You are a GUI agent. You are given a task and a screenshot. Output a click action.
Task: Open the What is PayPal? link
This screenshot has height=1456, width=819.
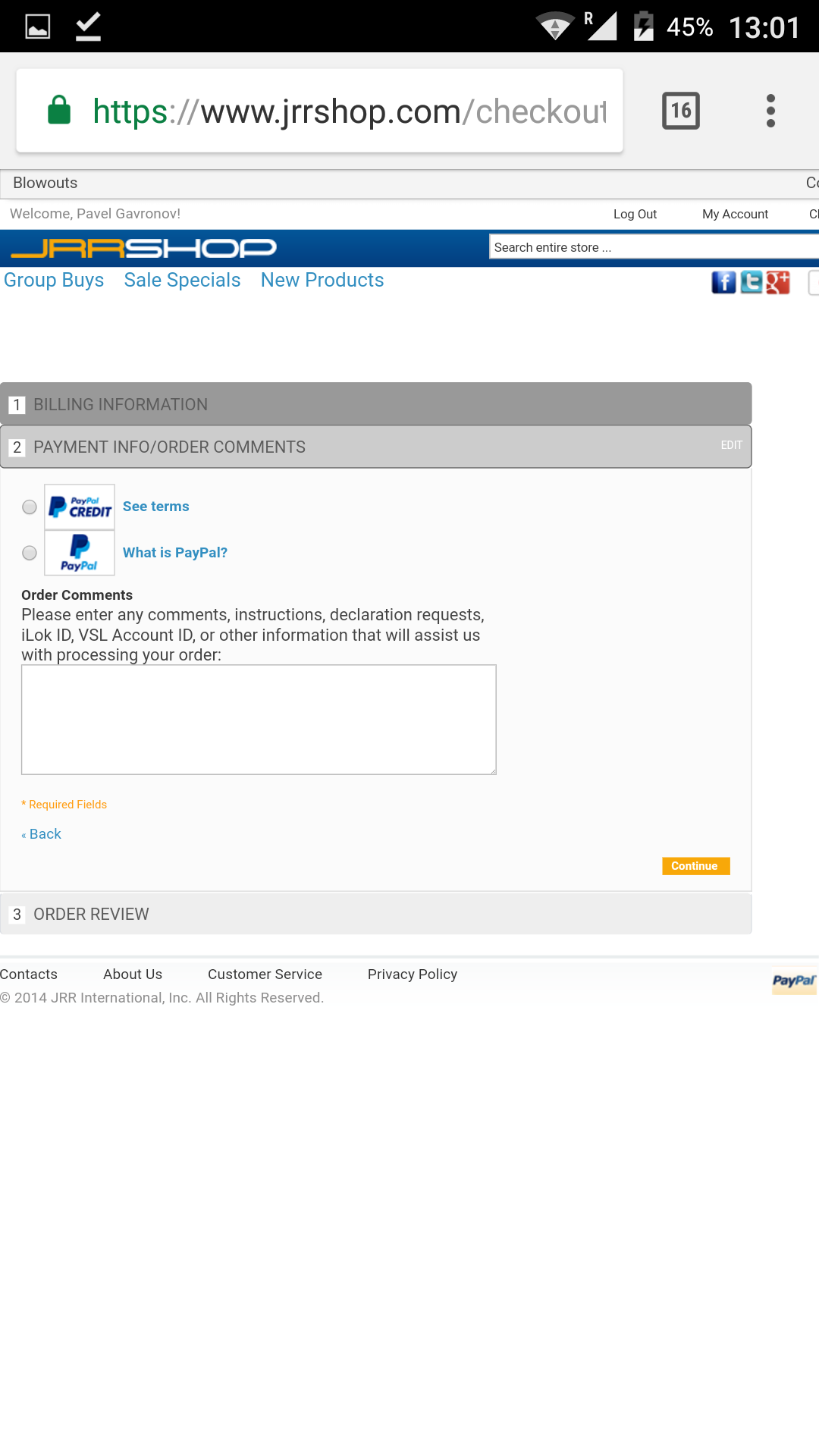175,553
